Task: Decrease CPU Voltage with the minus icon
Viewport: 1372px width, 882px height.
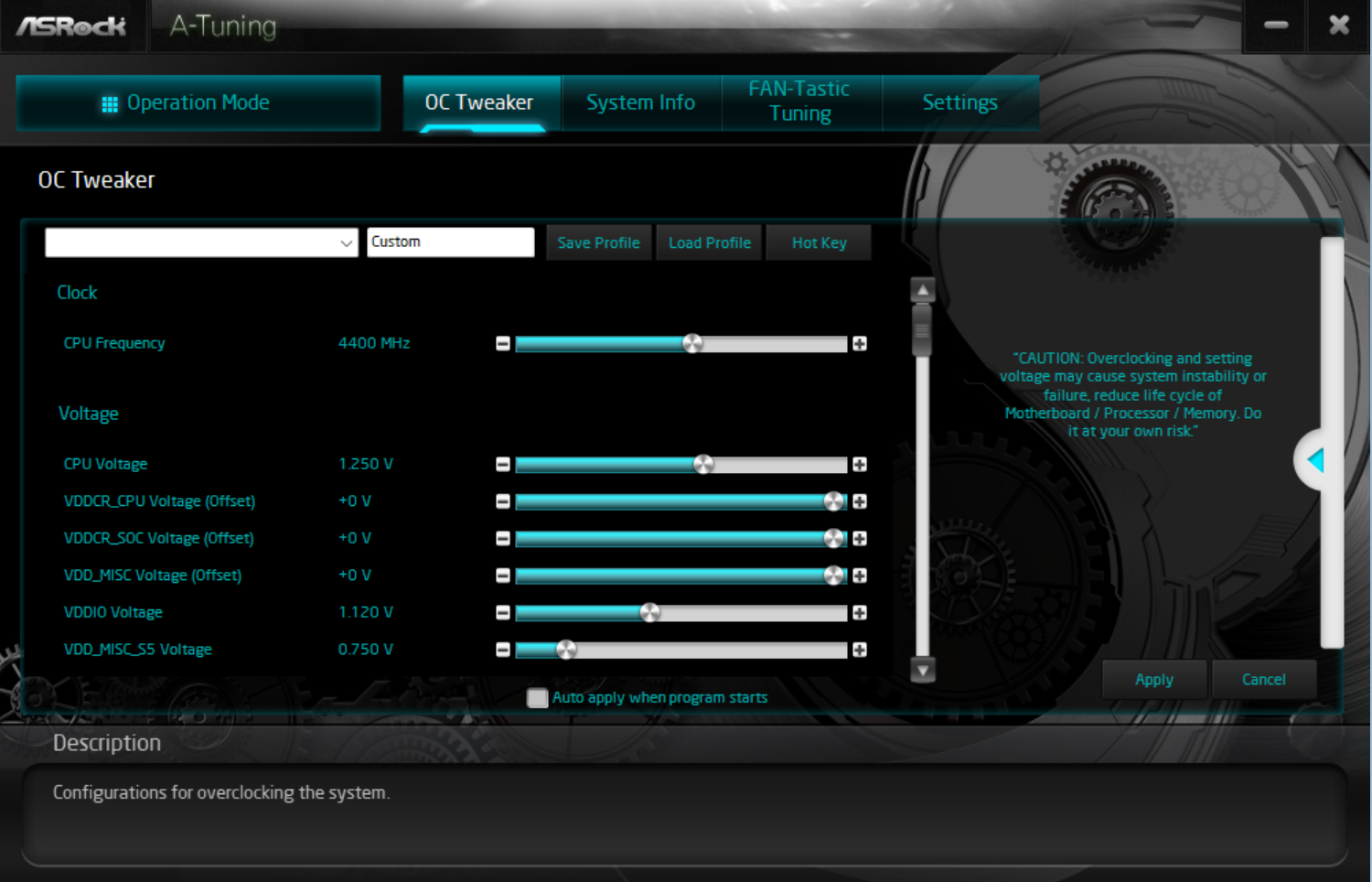Action: (502, 464)
